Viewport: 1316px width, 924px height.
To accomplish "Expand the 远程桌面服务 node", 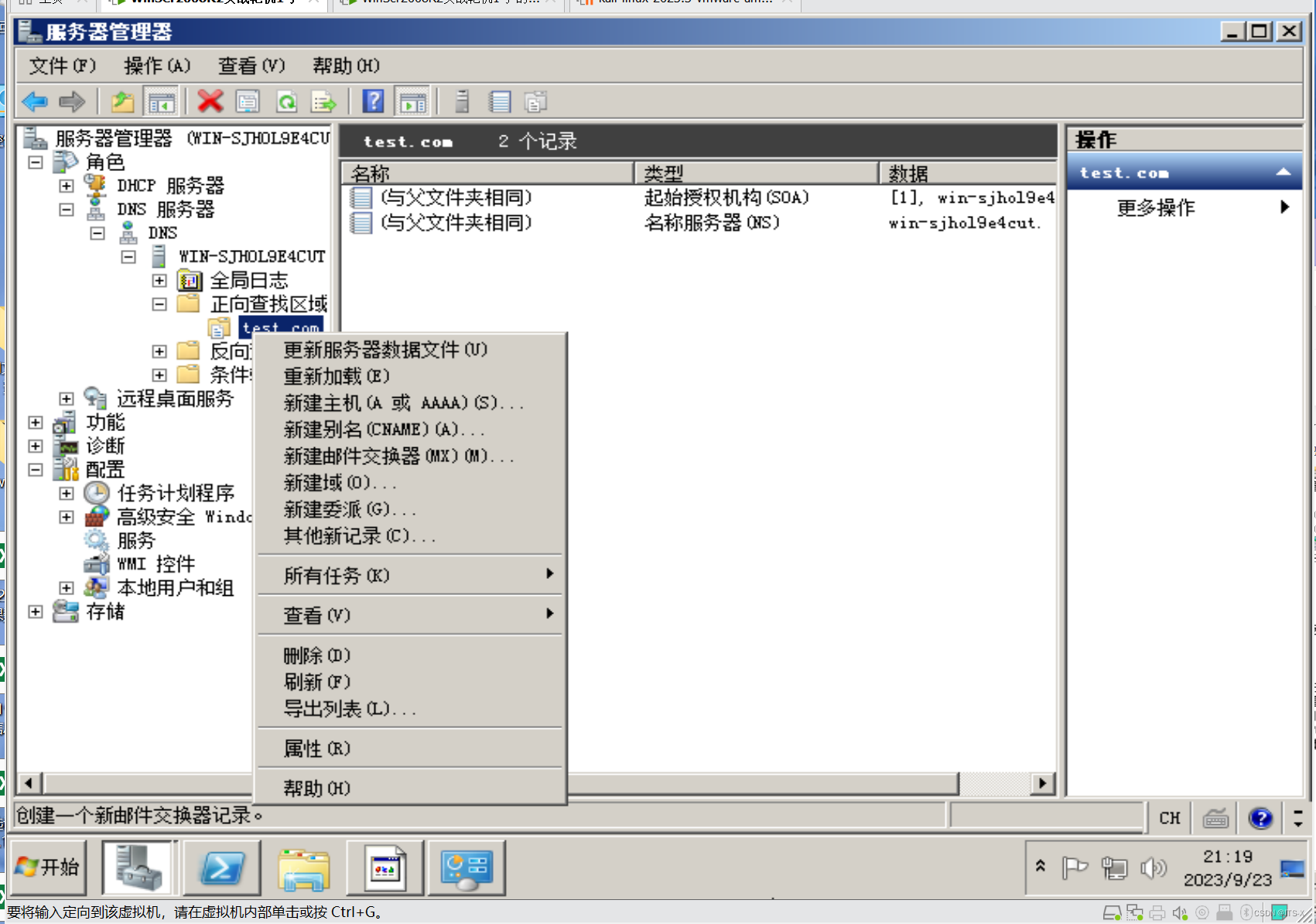I will pos(67,399).
